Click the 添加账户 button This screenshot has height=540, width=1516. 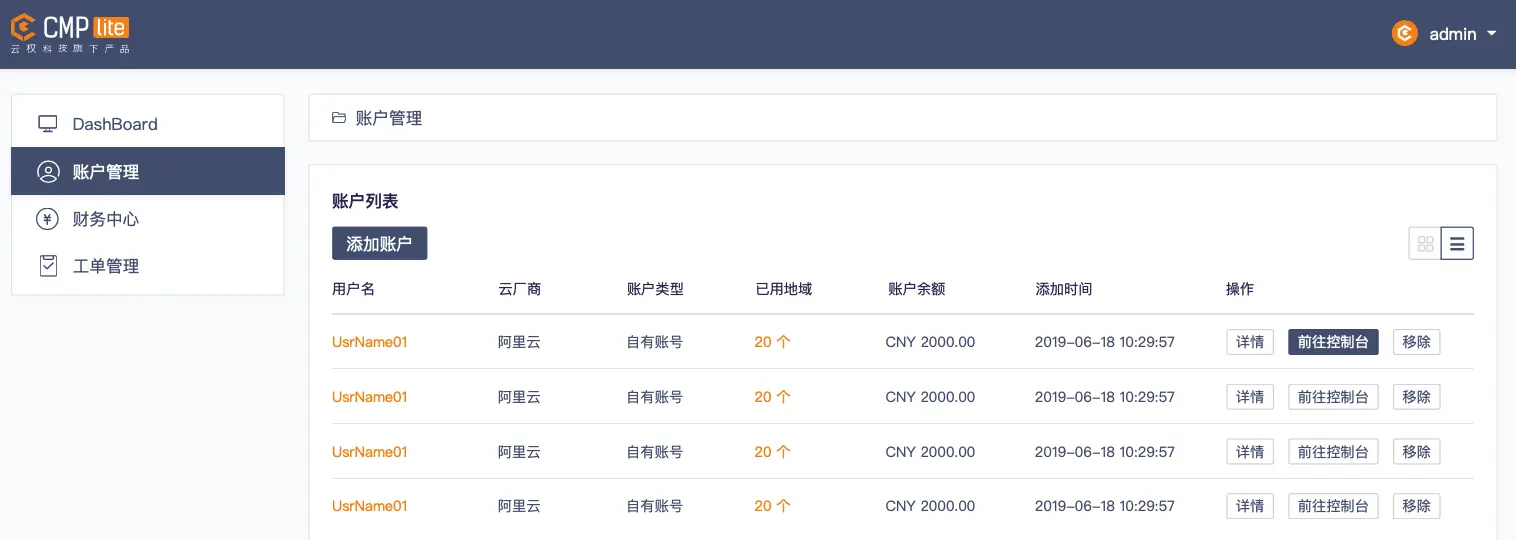click(379, 243)
